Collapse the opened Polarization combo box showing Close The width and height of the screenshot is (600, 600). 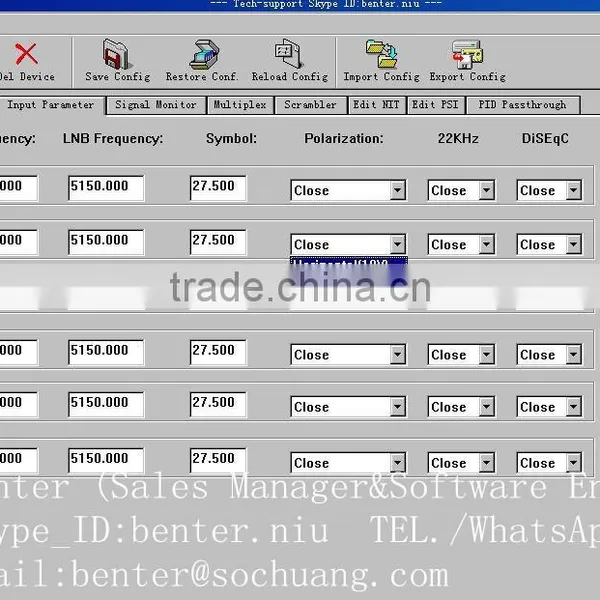coord(398,244)
